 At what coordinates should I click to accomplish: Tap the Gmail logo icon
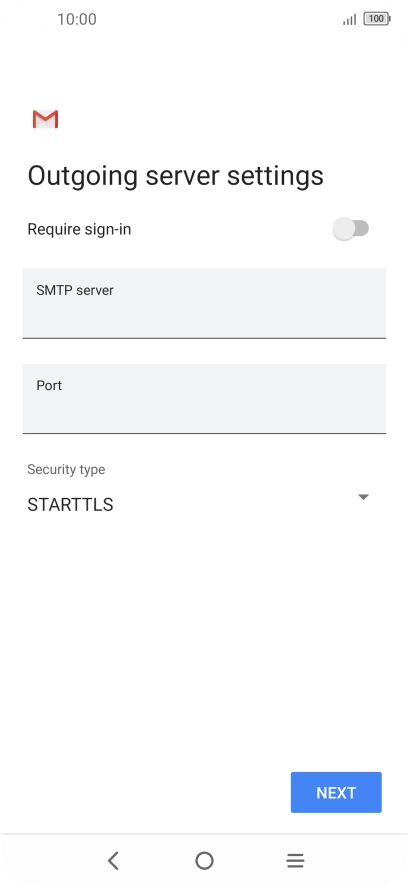(x=45, y=119)
